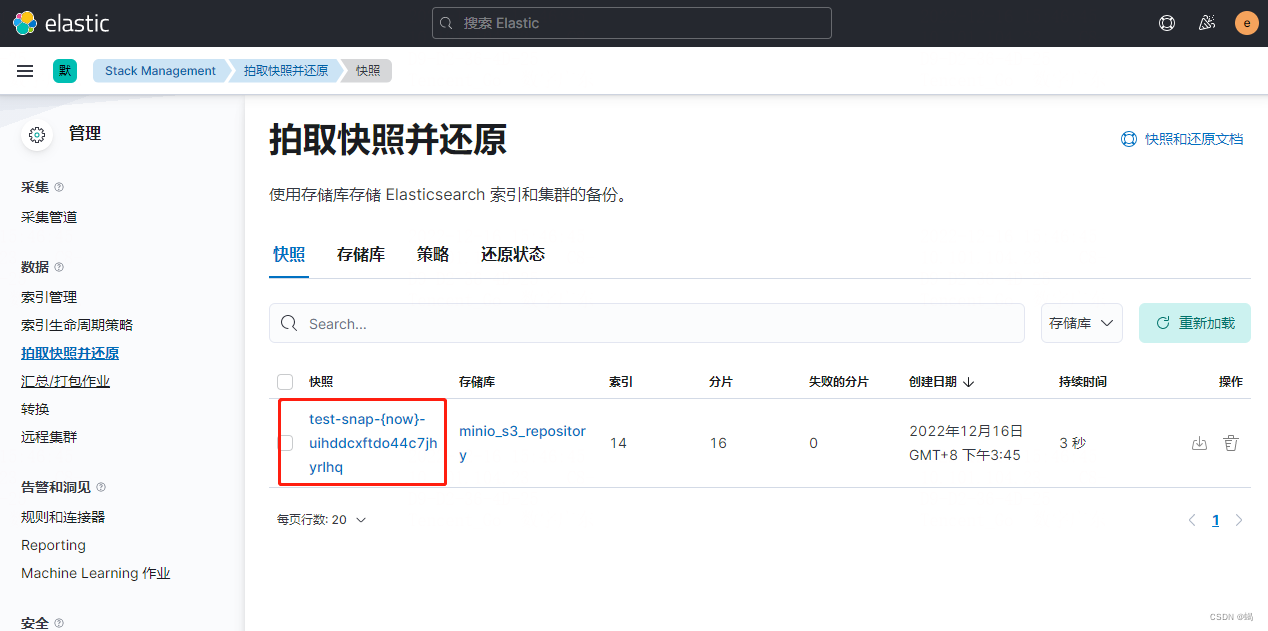1268x631 pixels.
Task: Switch to the 快照 tab
Action: tap(289, 254)
